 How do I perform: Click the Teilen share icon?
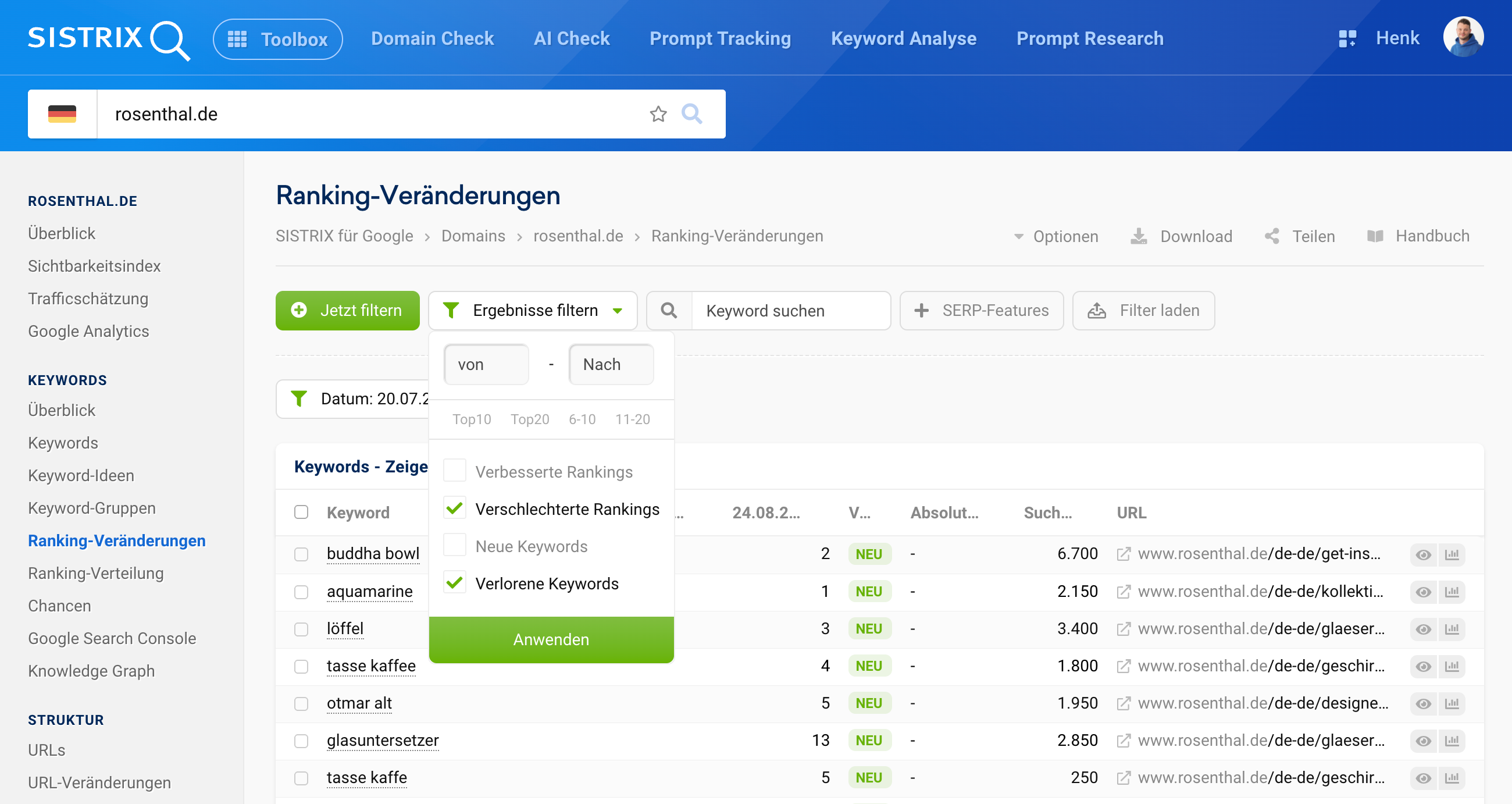[x=1271, y=236]
